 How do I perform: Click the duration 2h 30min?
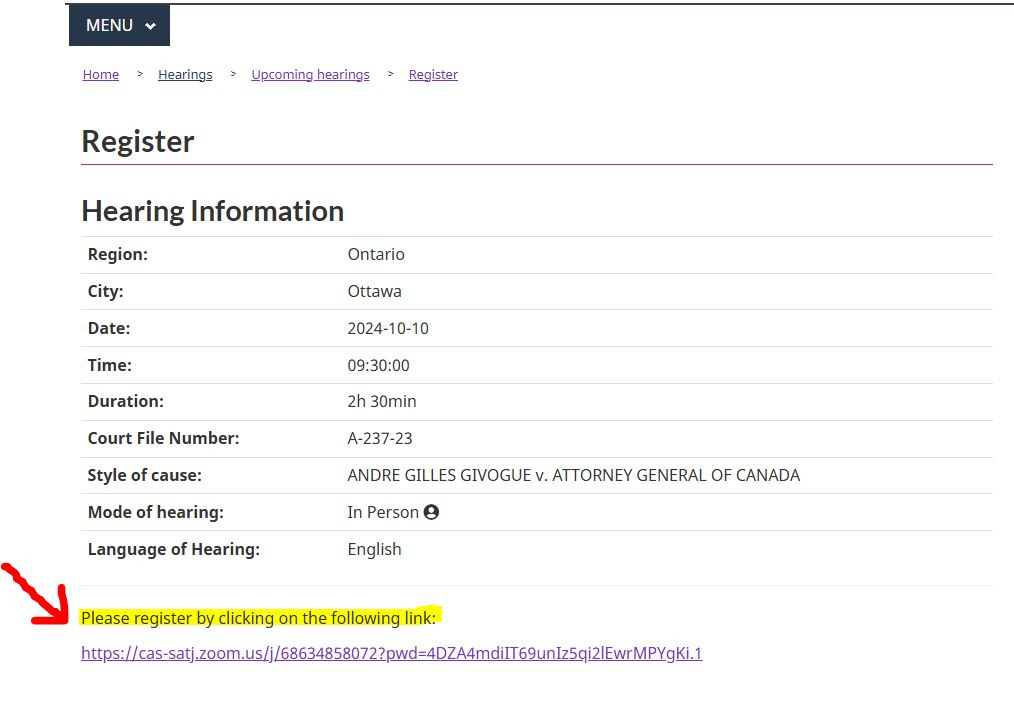point(382,402)
